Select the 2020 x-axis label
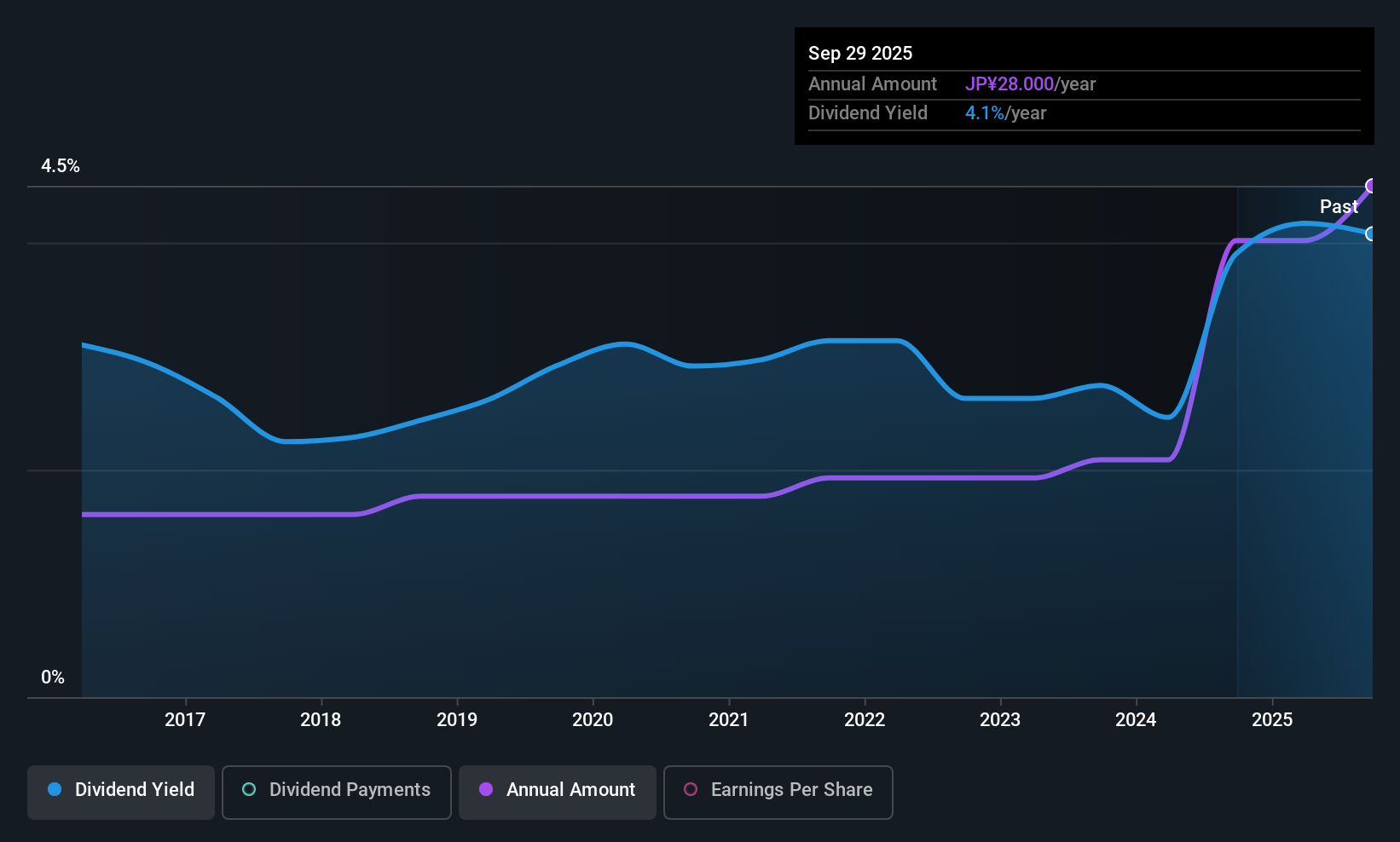The height and width of the screenshot is (842, 1400). pyautogui.click(x=593, y=719)
